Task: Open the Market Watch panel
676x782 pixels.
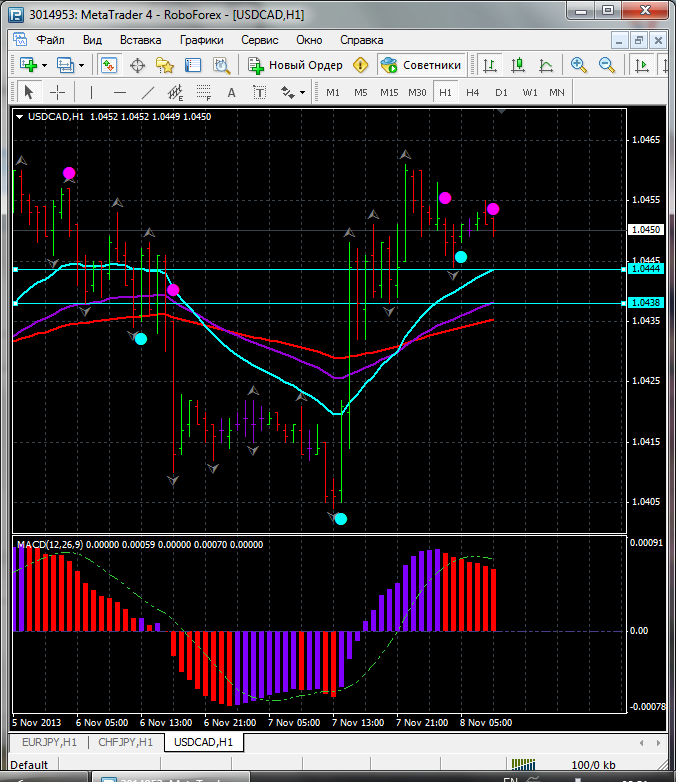Action: pos(109,65)
